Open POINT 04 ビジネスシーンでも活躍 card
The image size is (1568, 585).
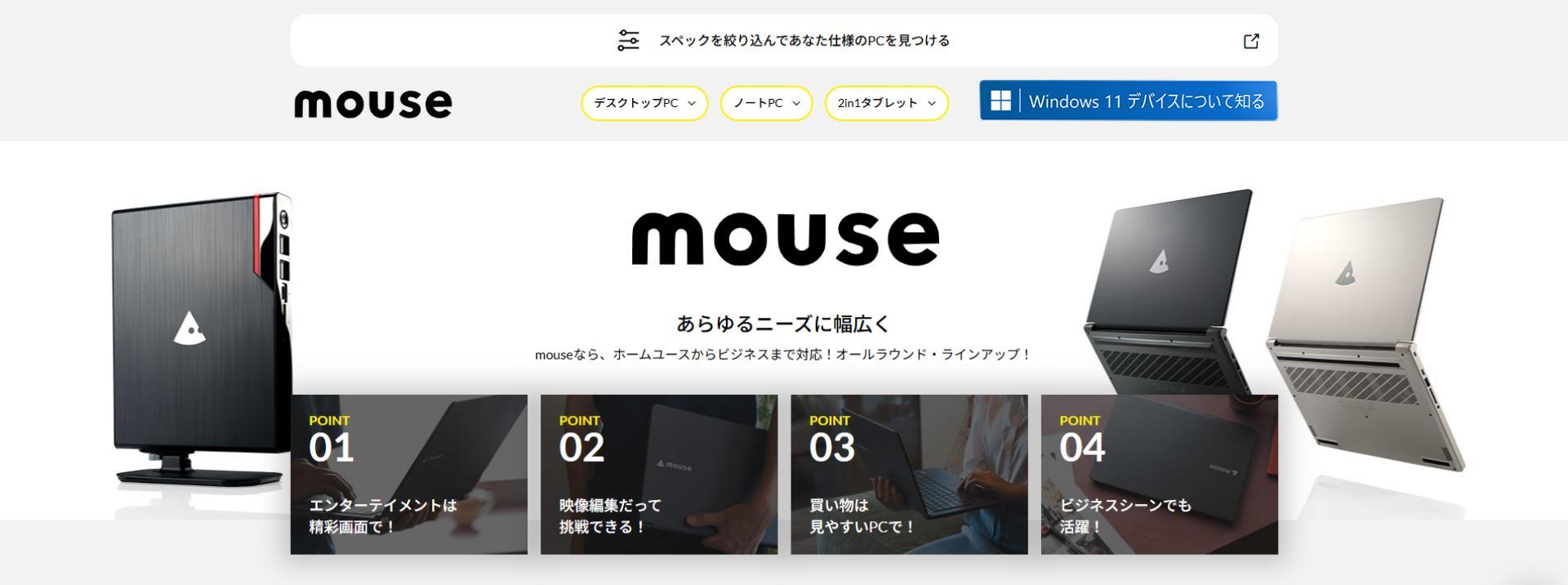tap(1160, 474)
